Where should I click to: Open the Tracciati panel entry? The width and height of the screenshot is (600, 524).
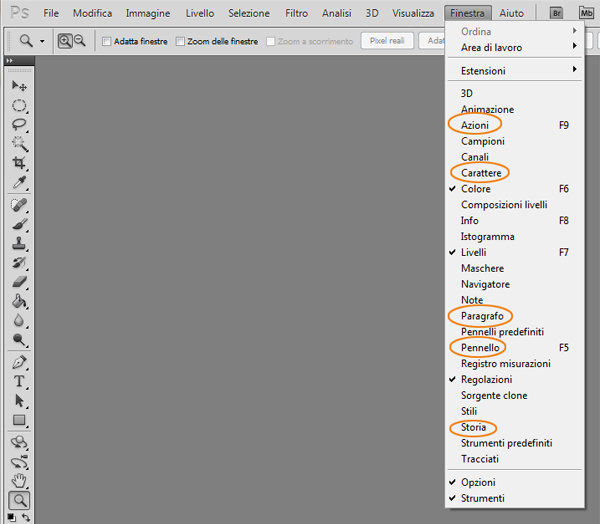coord(515,459)
